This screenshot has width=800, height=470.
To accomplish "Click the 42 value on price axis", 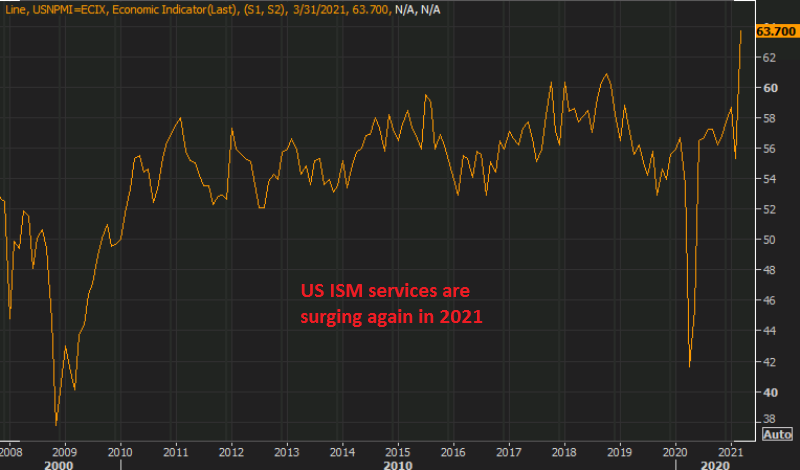I will tap(769, 362).
